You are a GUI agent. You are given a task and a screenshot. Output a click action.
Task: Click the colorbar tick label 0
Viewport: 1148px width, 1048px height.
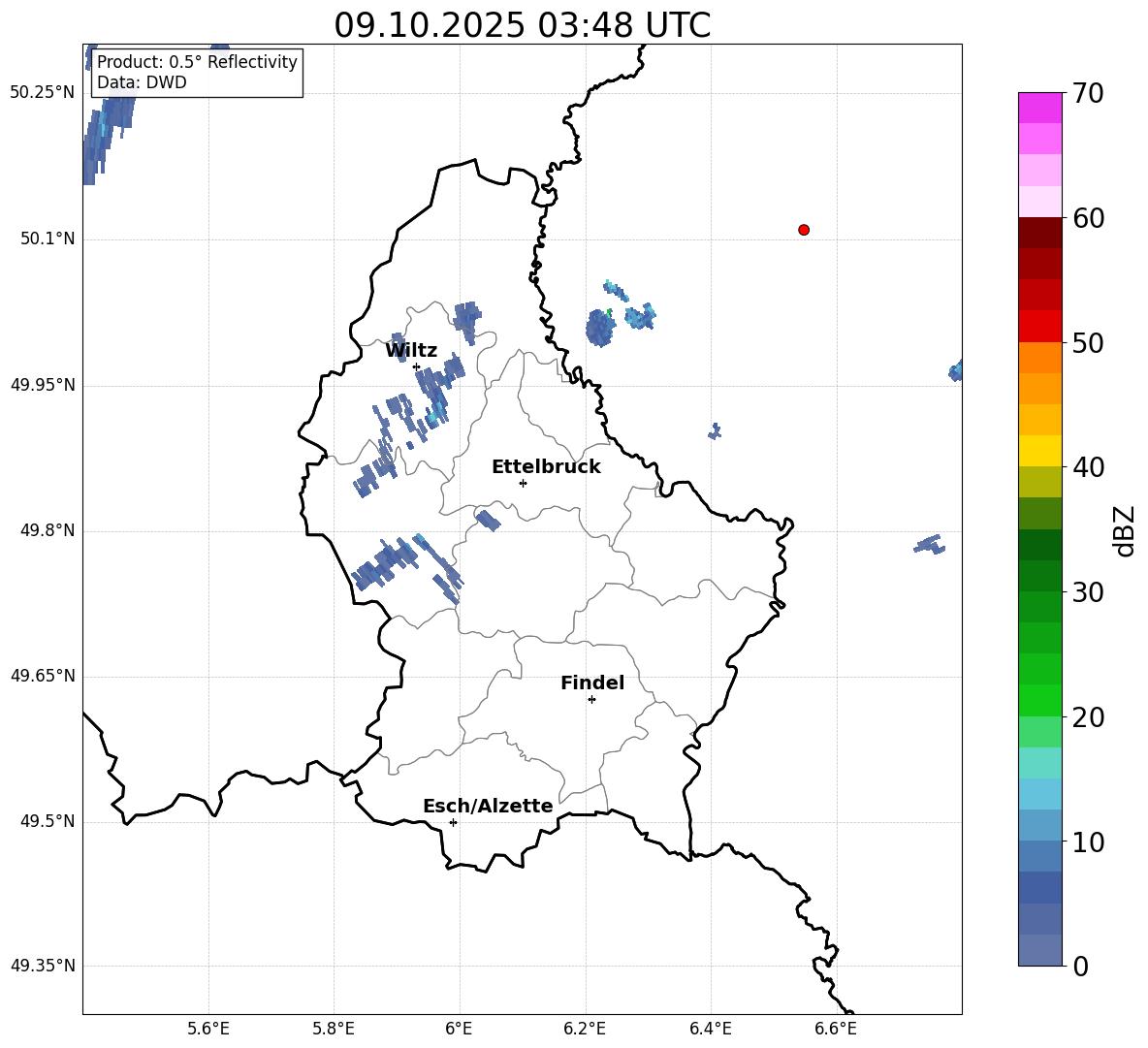point(1080,966)
